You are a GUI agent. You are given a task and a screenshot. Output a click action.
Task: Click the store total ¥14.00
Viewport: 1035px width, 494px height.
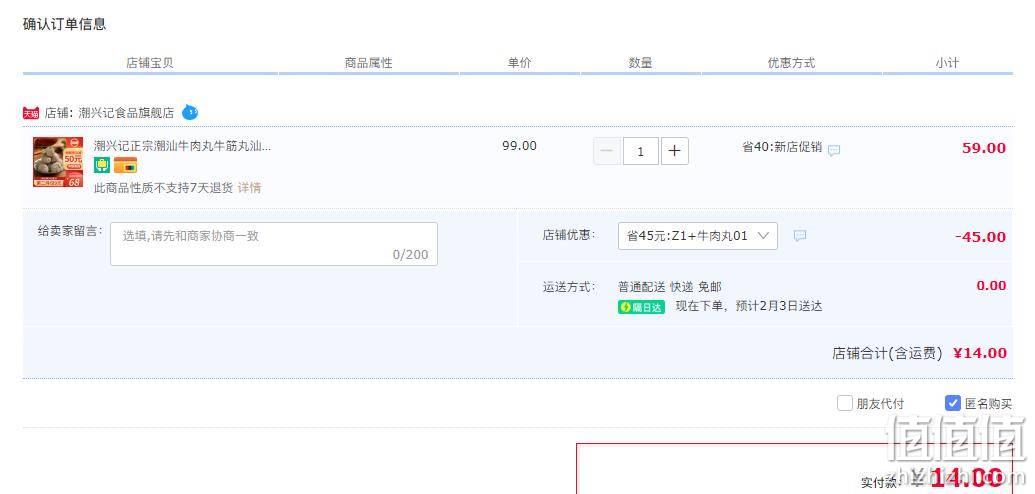(x=980, y=353)
